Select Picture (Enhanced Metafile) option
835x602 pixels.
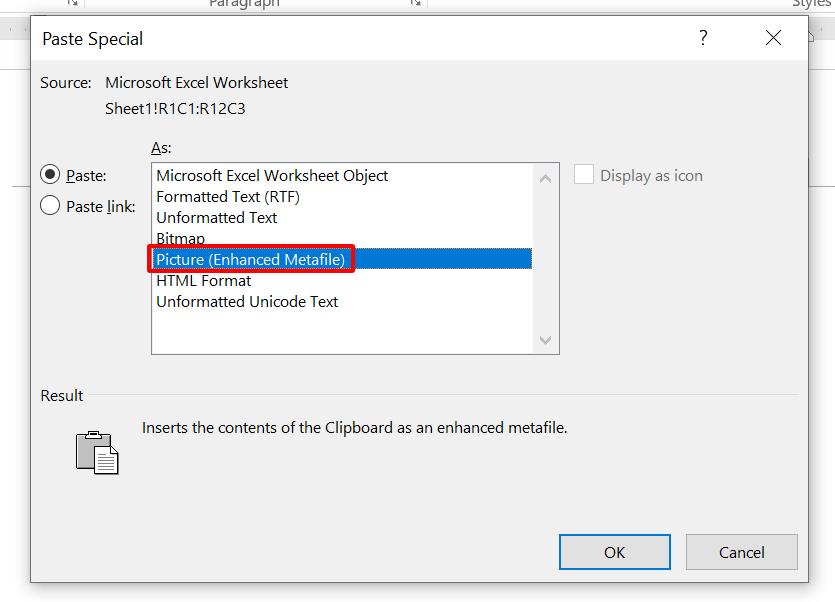tap(251, 259)
